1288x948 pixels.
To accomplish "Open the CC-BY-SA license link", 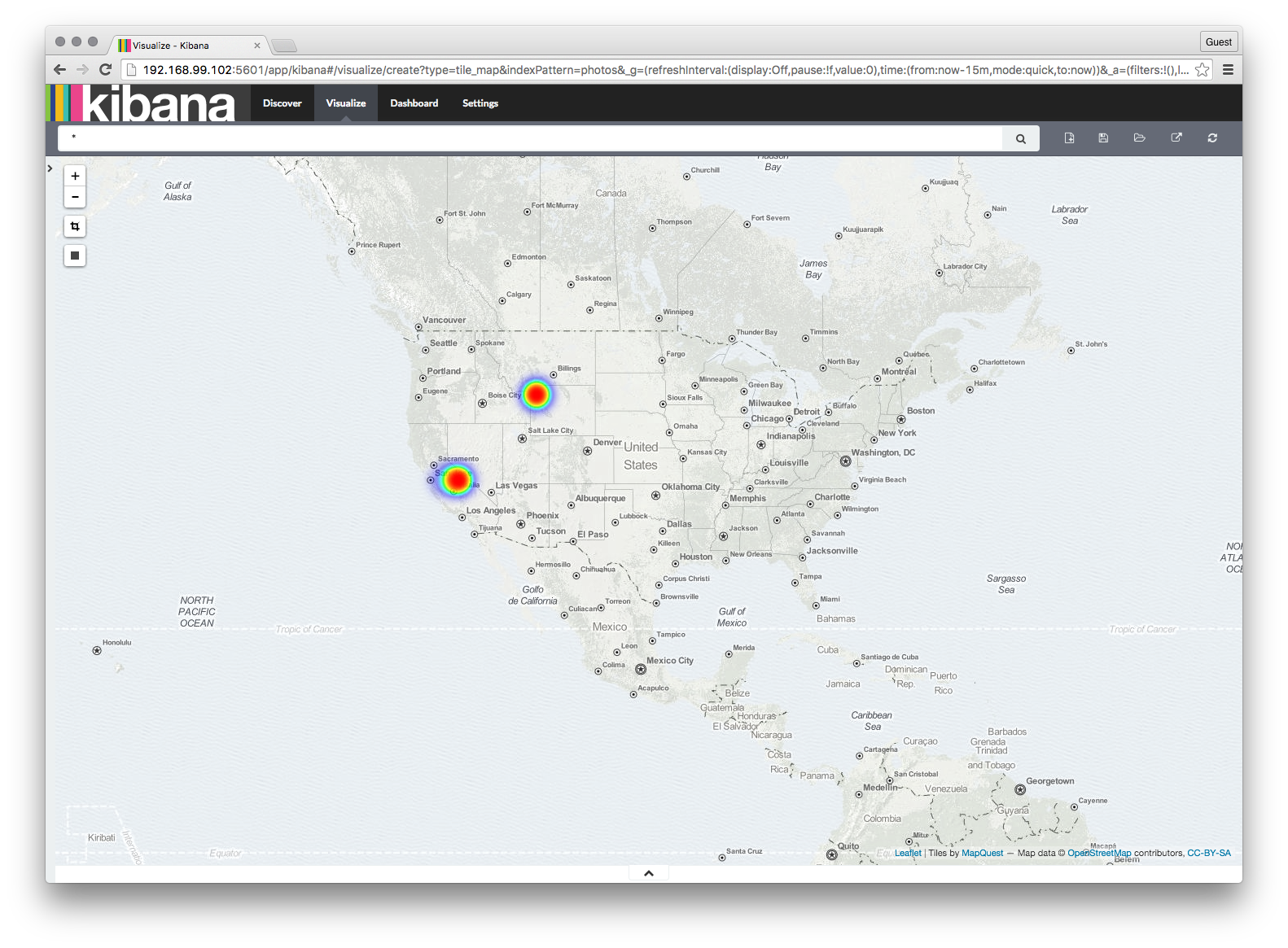I will pos(1209,853).
